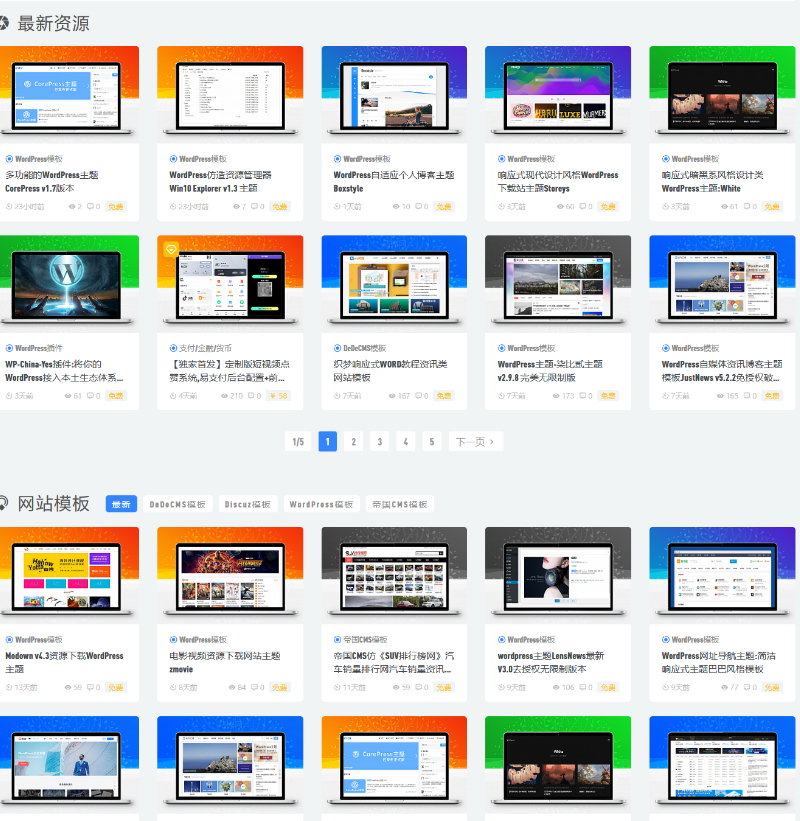Open the Boxstyle 自适应个人博客主题 title link
The image size is (800, 821).
[x=393, y=181]
